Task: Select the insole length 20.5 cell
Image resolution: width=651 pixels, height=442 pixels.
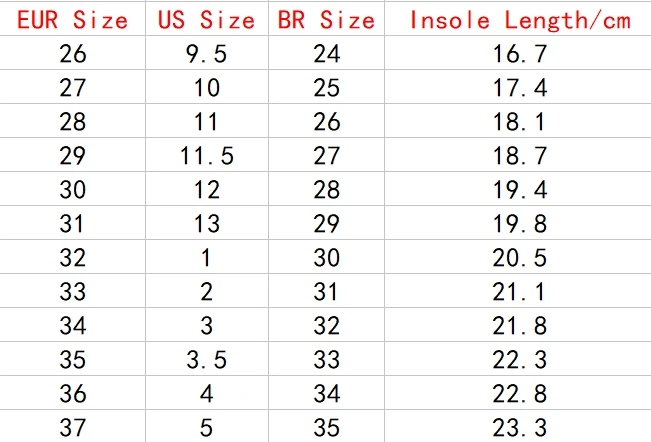Action: tap(518, 257)
